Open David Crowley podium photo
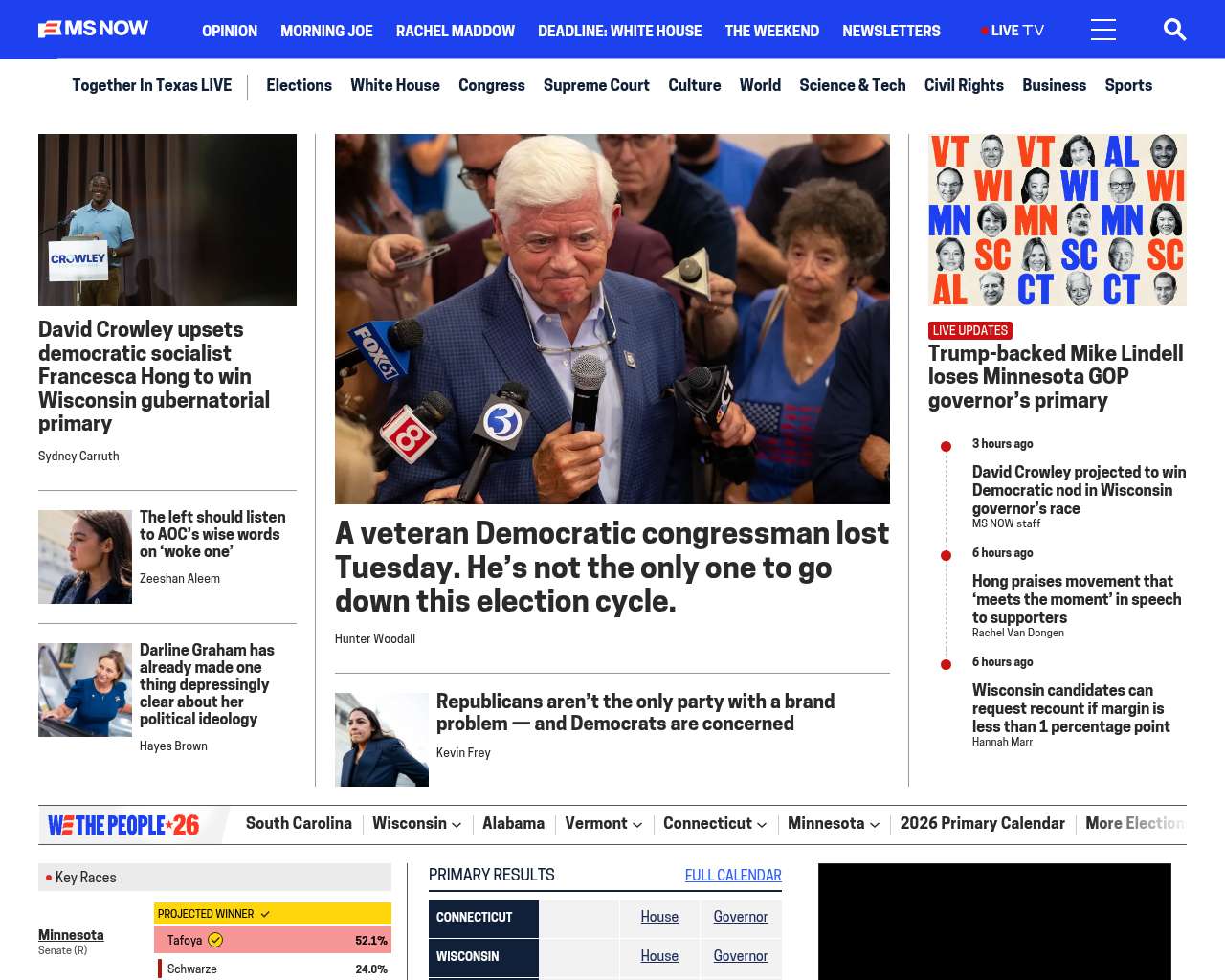1225x980 pixels. pyautogui.click(x=167, y=220)
